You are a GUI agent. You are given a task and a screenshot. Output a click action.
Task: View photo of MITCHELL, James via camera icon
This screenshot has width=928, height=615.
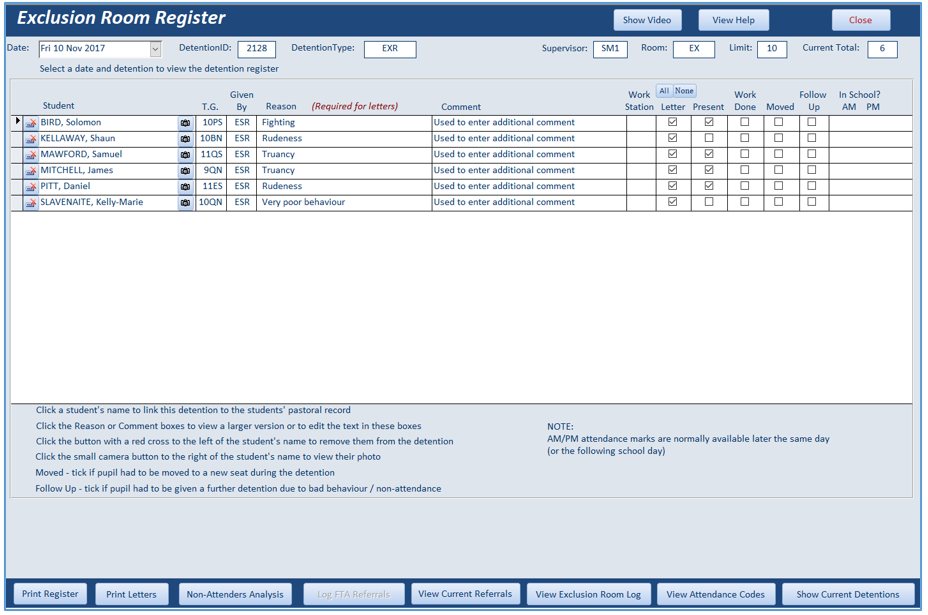tap(185, 171)
